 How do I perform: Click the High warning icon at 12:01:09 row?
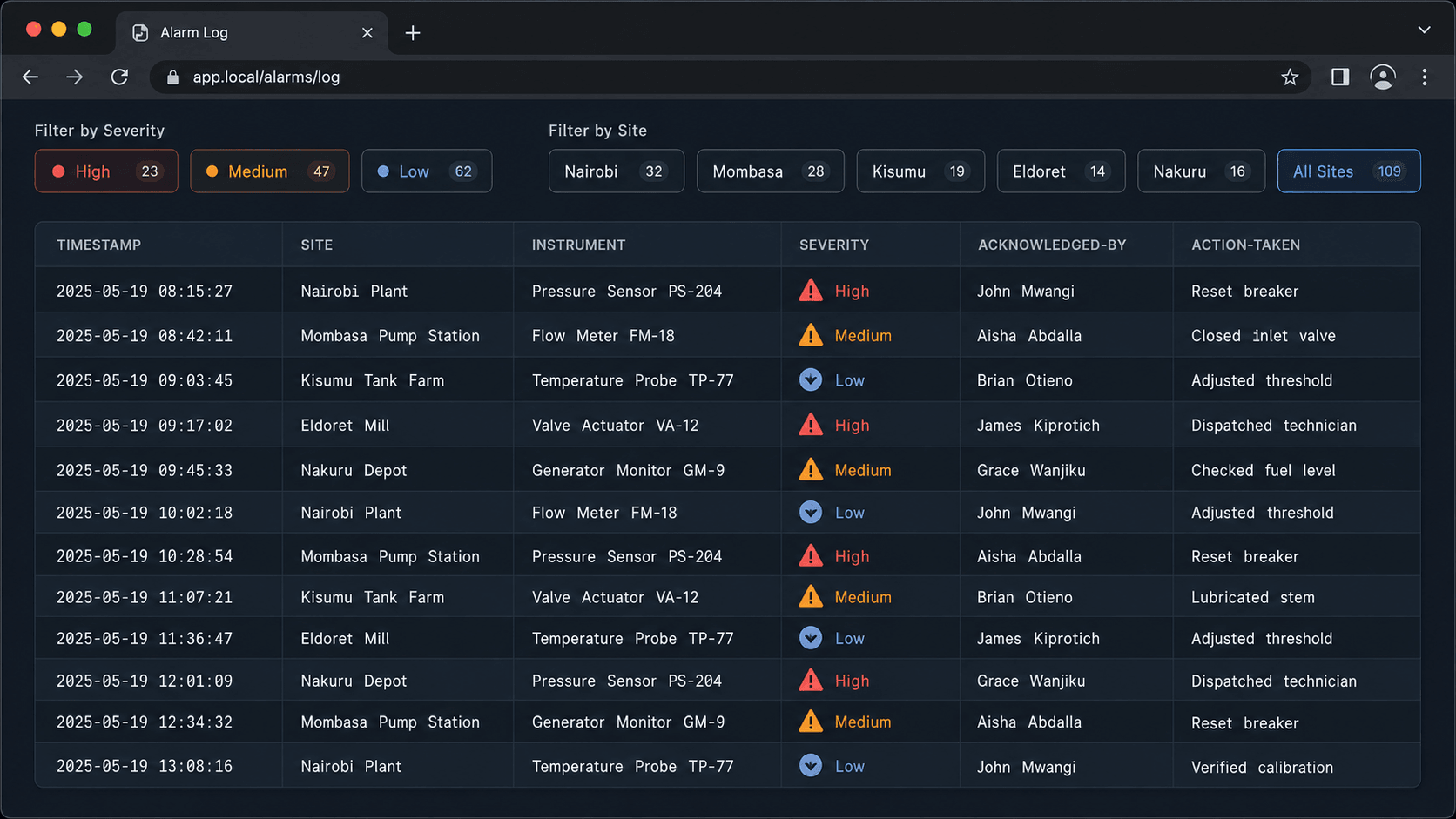click(811, 680)
